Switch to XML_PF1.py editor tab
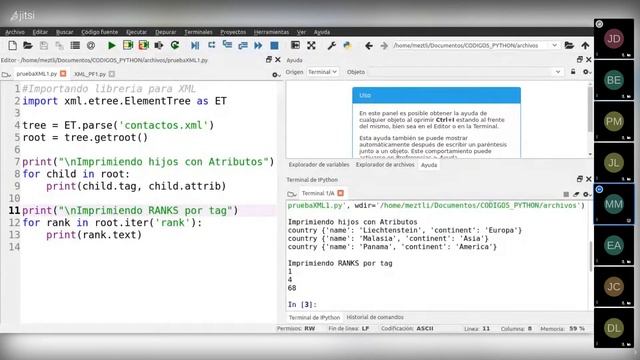 coord(90,74)
